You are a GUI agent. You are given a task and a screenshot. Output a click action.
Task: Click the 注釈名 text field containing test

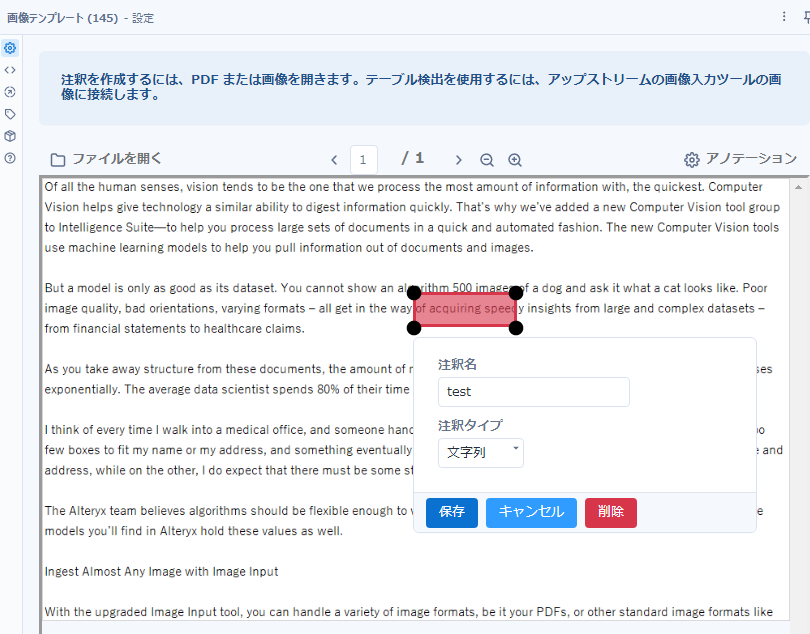533,392
